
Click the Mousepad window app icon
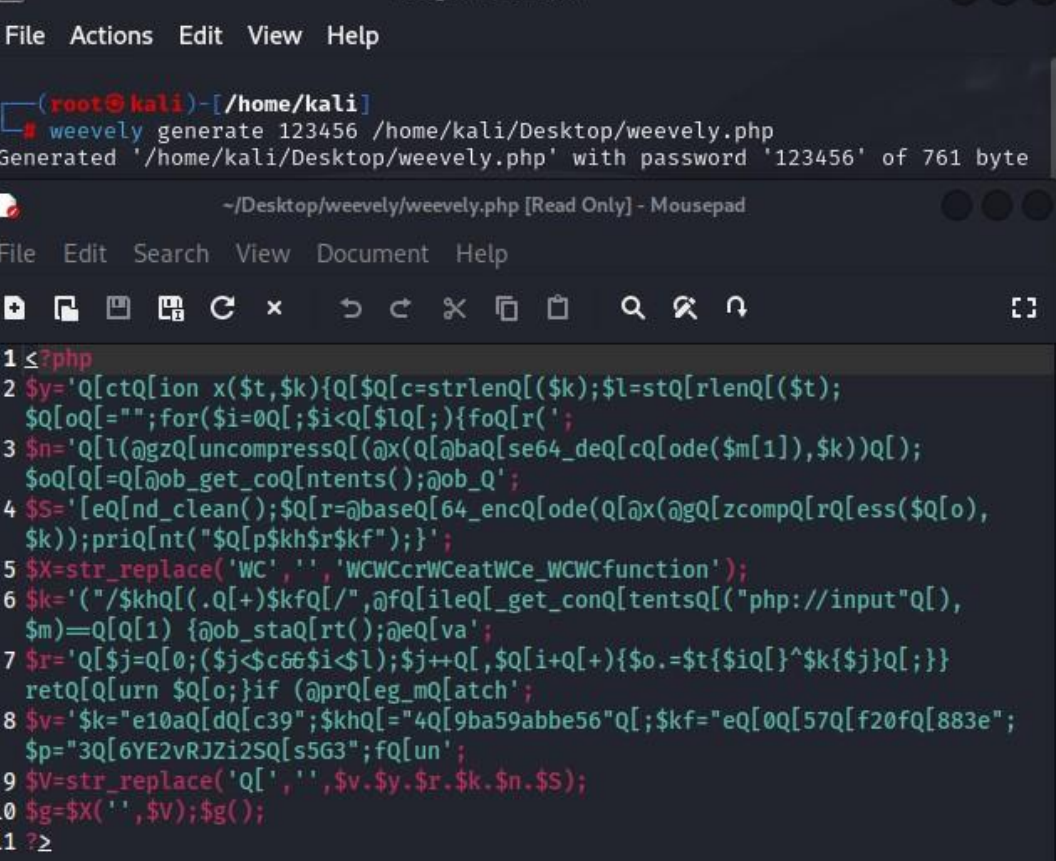pyautogui.click(x=9, y=206)
